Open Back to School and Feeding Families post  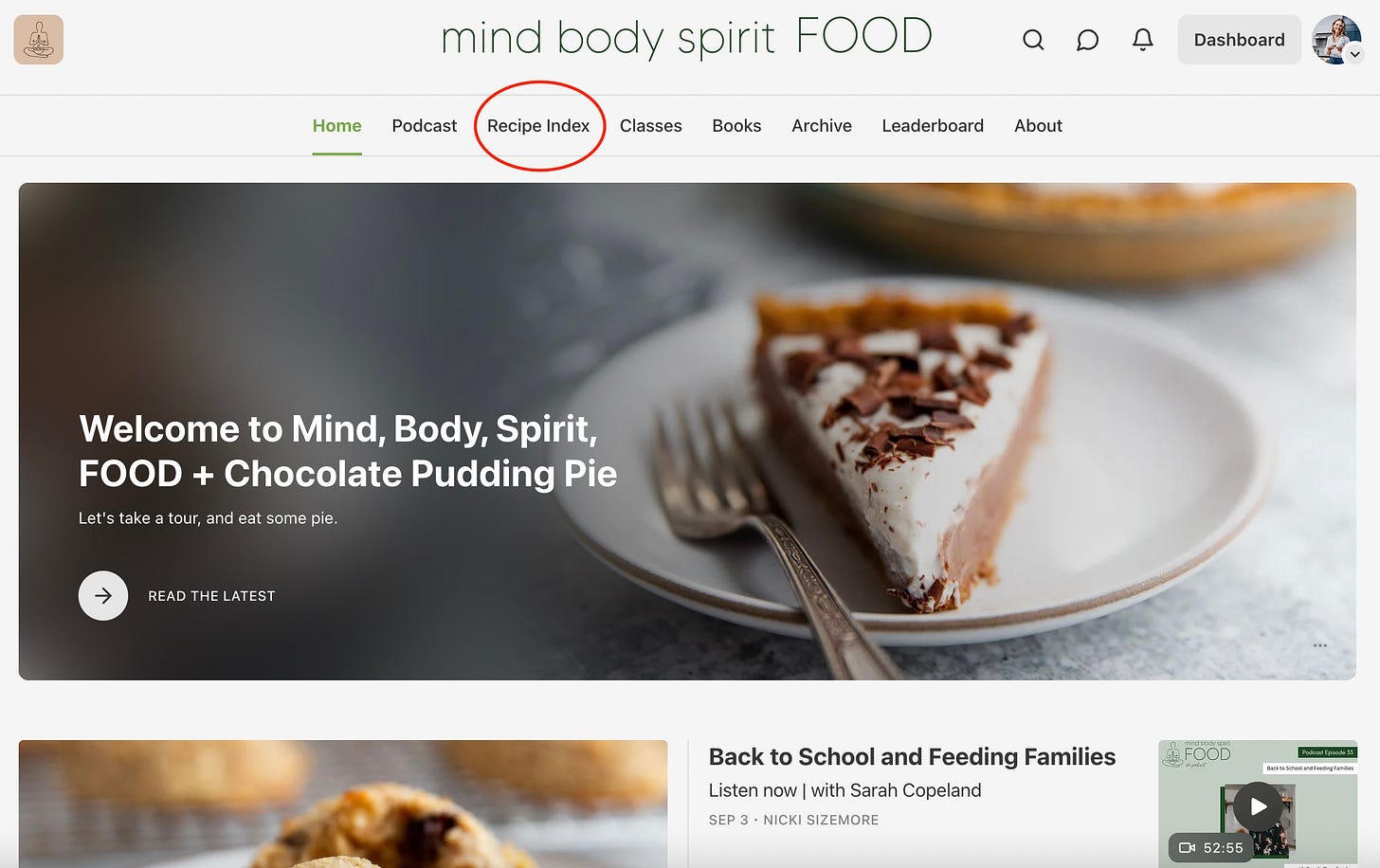tap(912, 757)
